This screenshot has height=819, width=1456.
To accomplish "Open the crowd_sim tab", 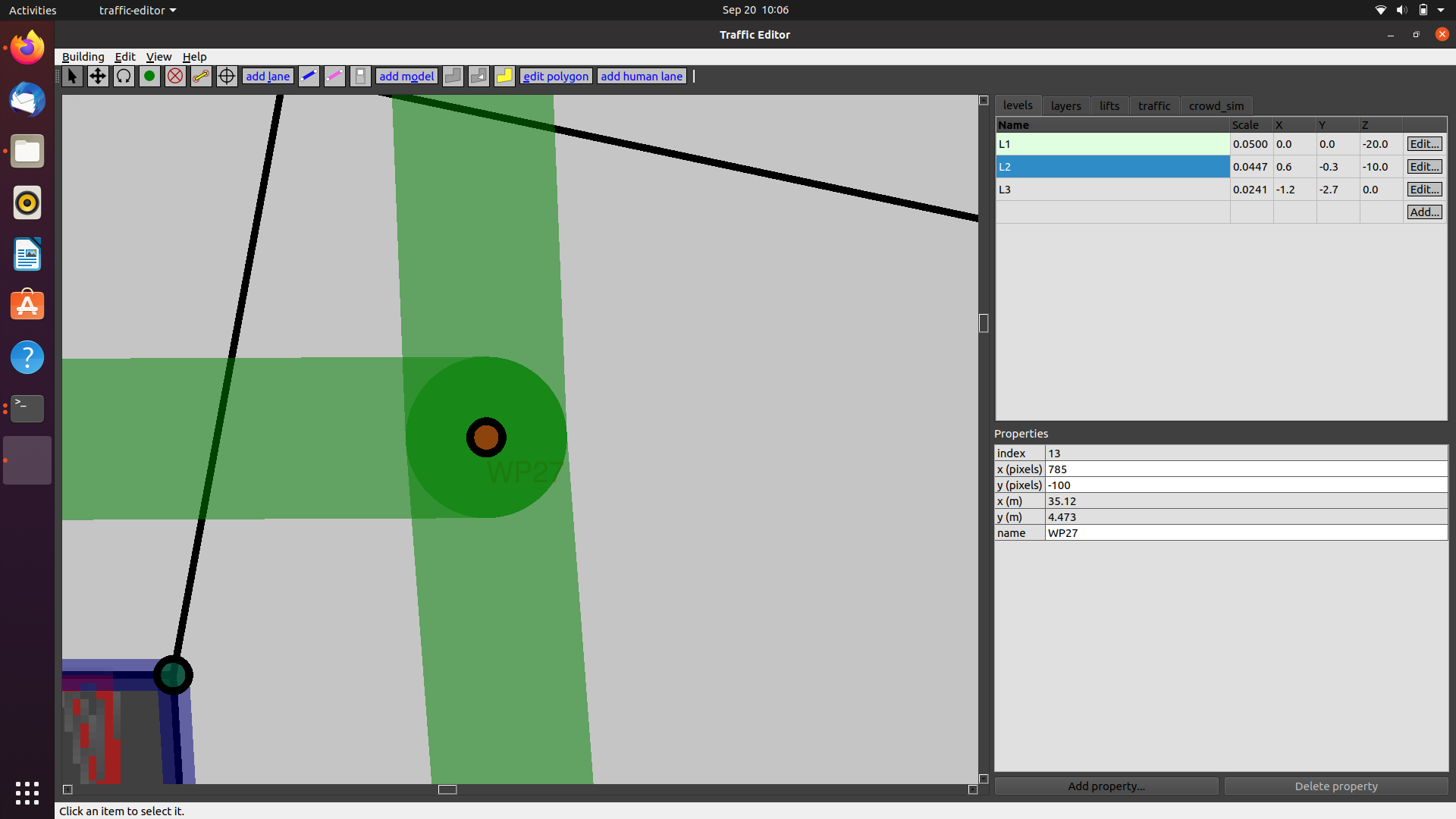I will pyautogui.click(x=1215, y=105).
